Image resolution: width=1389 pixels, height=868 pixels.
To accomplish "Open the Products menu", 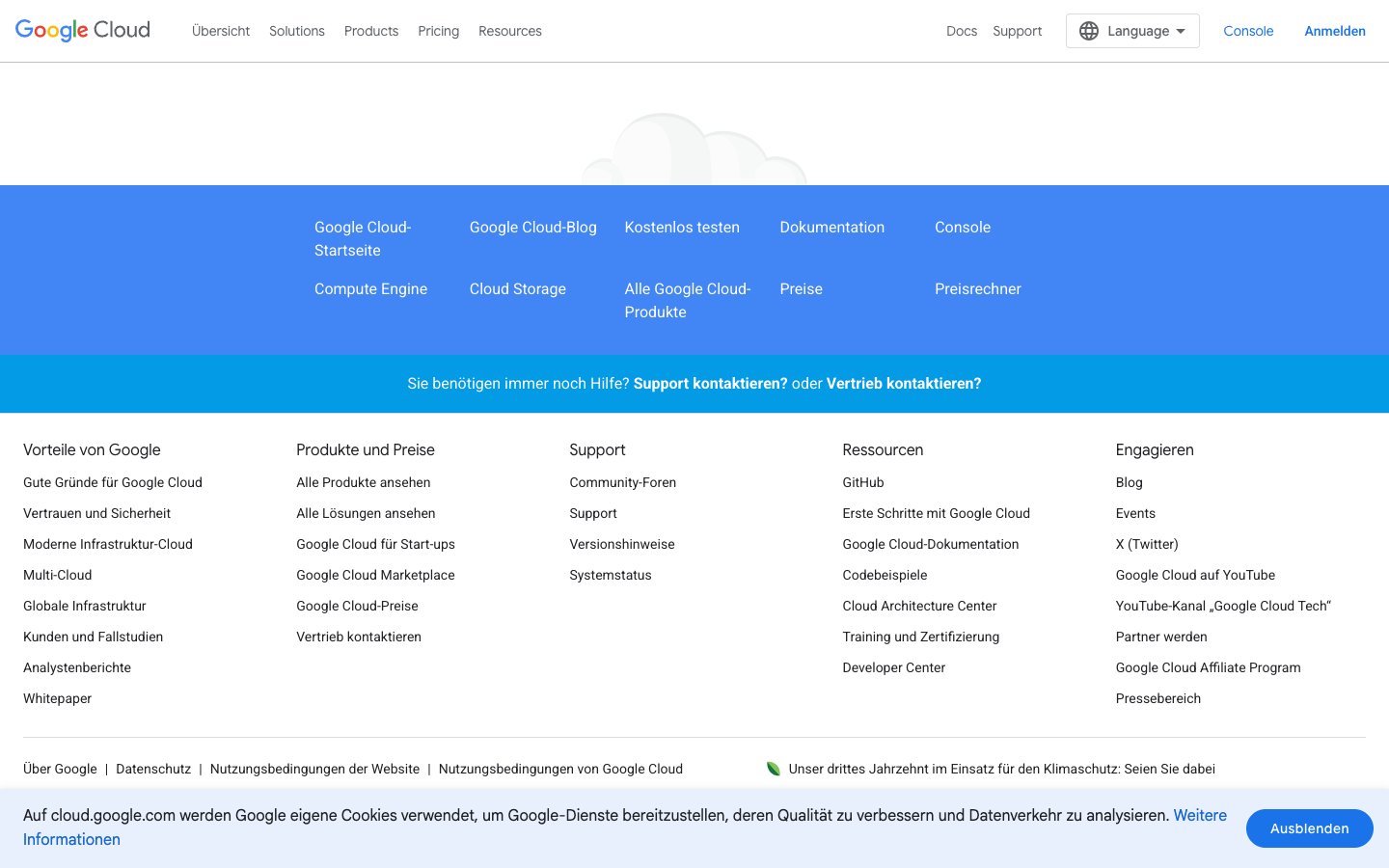I will (x=370, y=31).
